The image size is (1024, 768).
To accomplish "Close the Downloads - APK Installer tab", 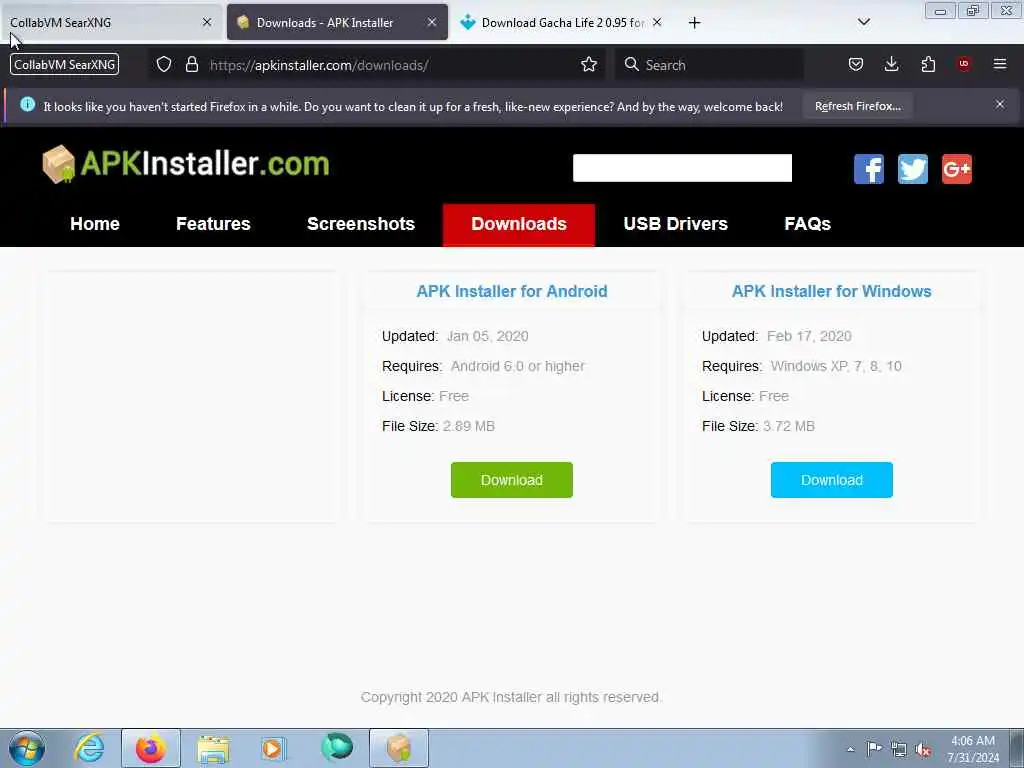I will (x=432, y=22).
